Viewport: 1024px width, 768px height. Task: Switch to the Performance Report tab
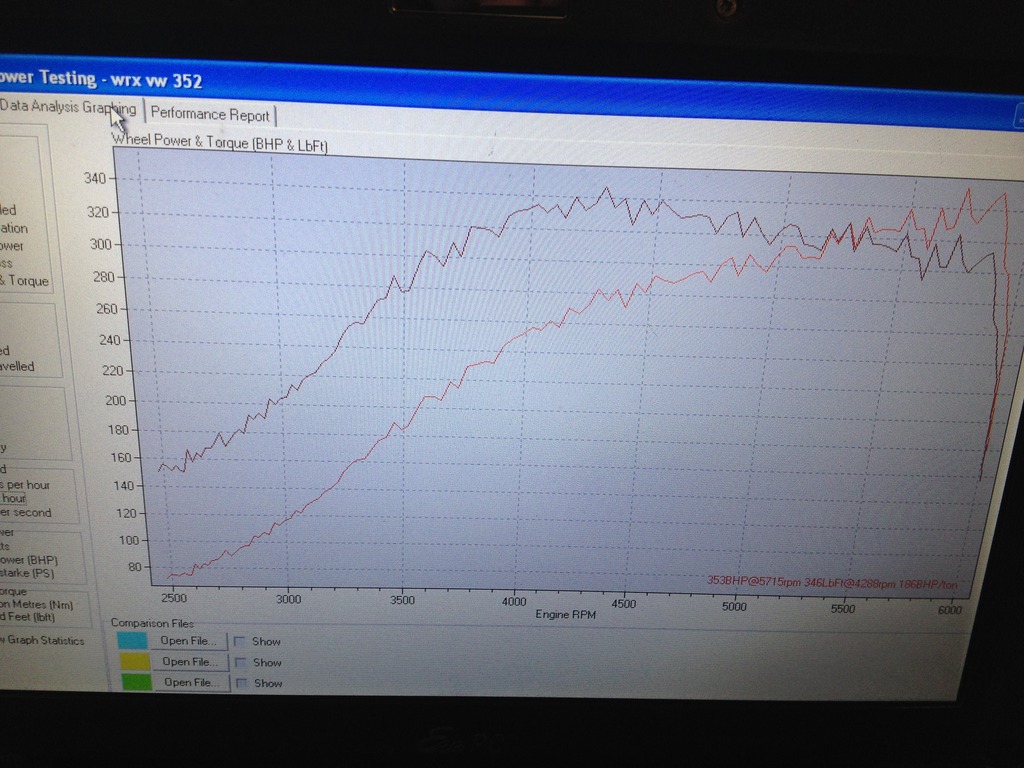pos(209,114)
